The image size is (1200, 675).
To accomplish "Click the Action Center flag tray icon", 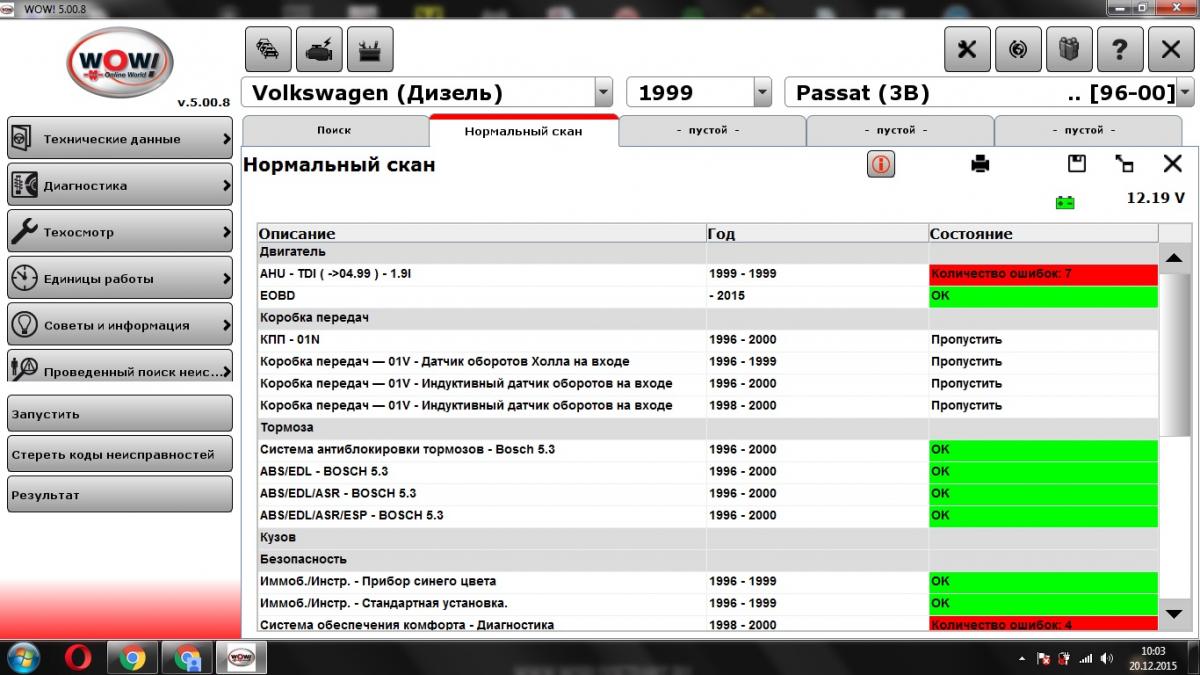I will [1043, 659].
